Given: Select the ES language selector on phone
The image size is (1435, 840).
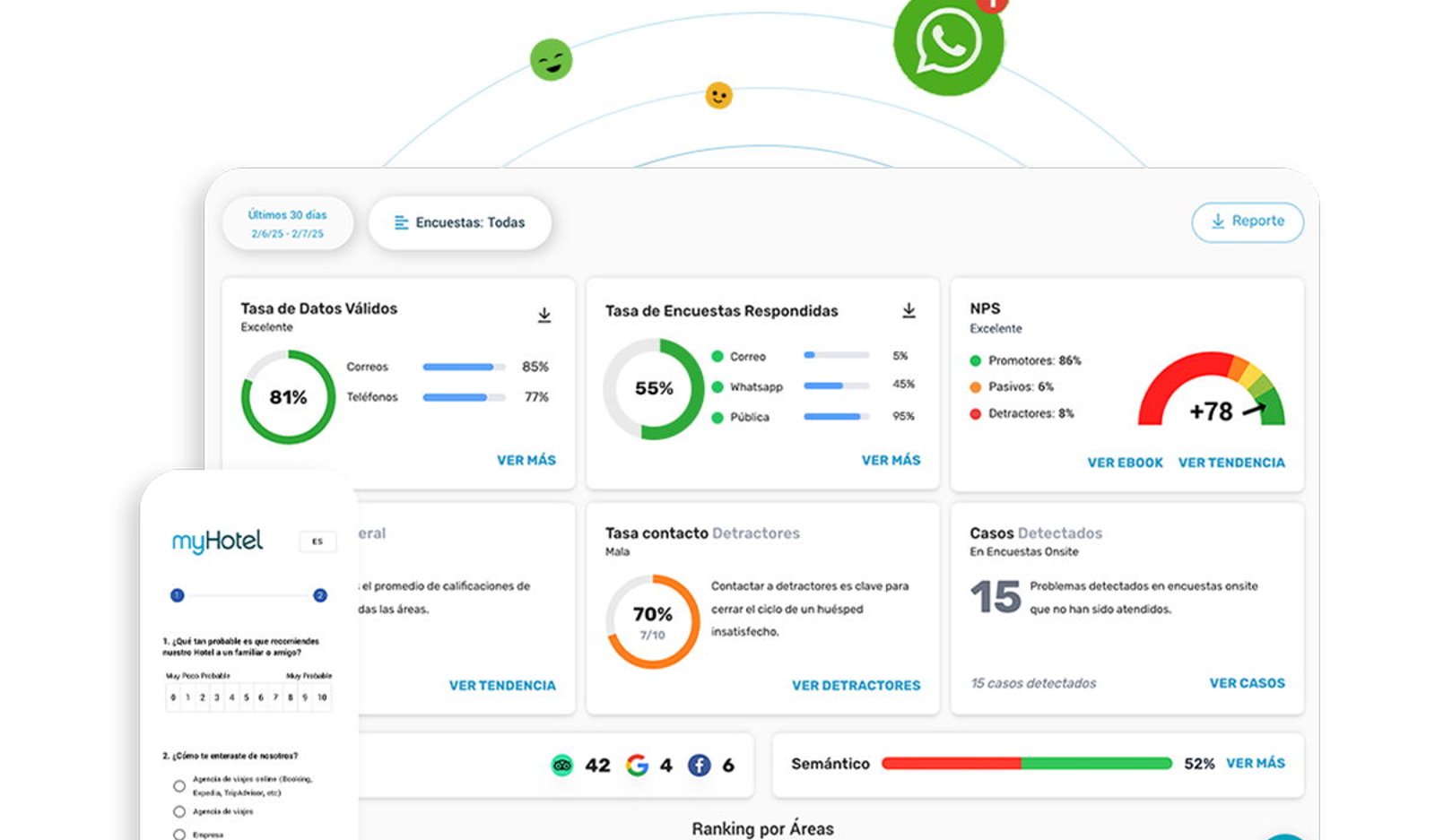Looking at the screenshot, I should [317, 541].
